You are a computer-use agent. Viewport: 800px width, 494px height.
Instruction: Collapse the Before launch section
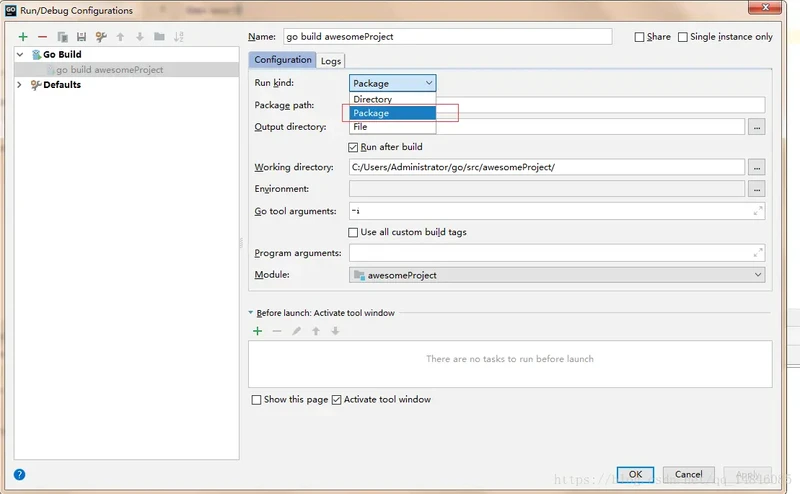click(x=251, y=313)
